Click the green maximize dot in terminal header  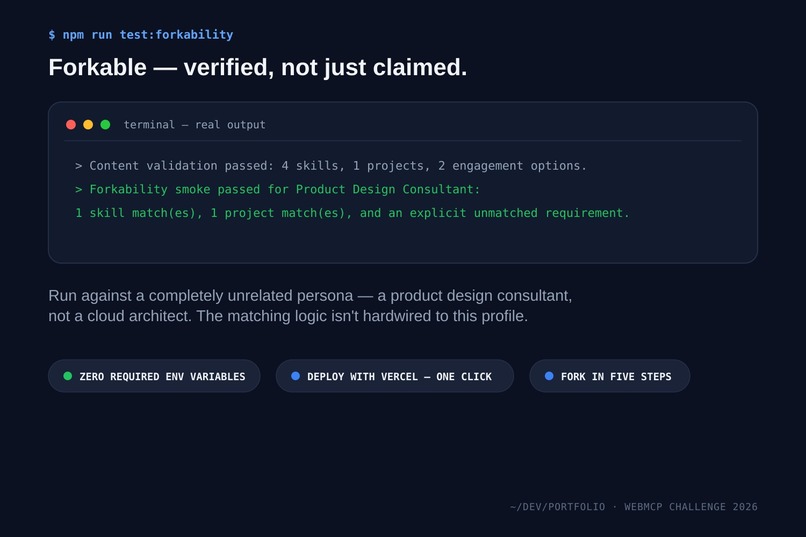[105, 124]
